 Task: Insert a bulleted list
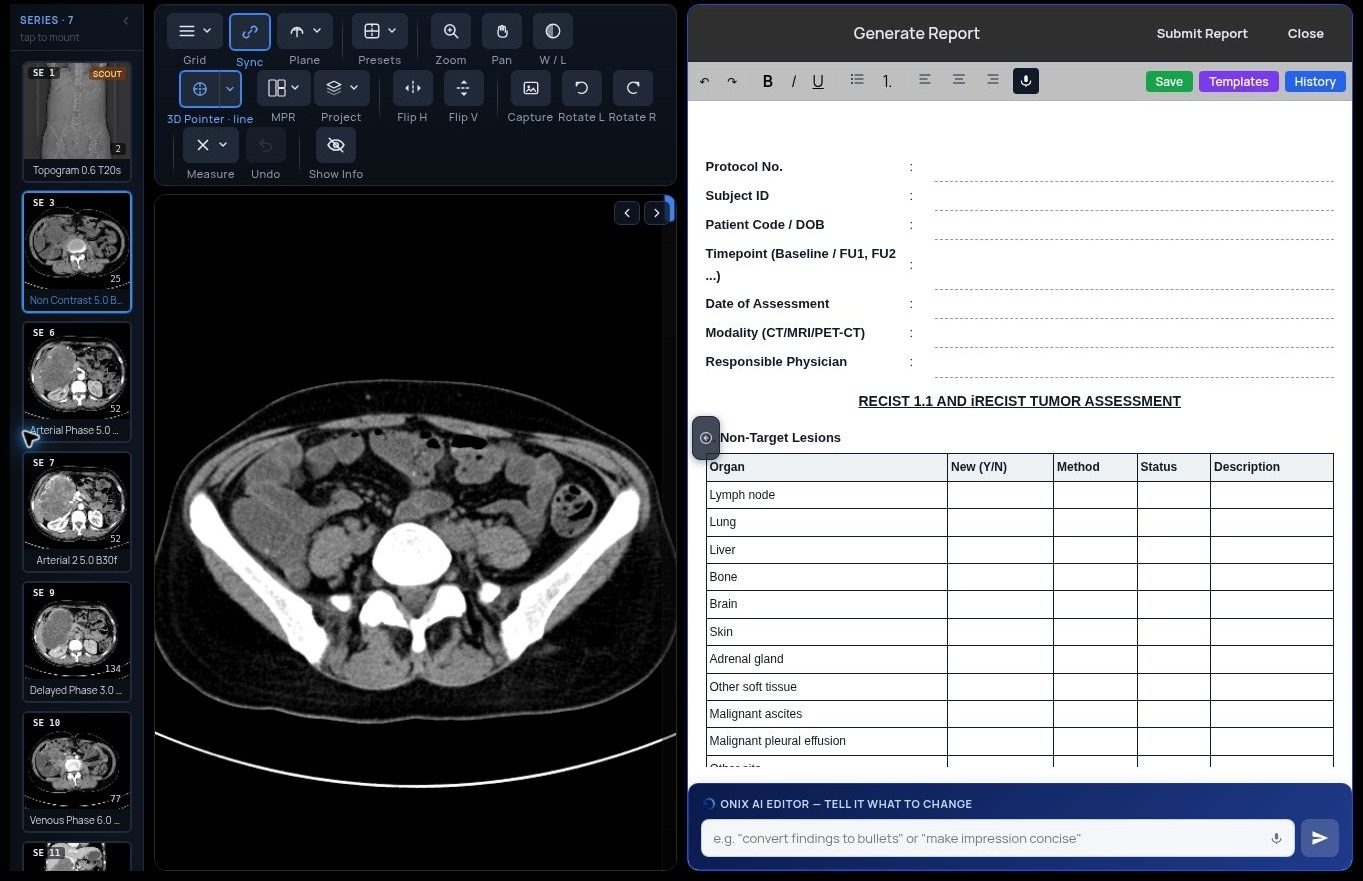coord(857,80)
